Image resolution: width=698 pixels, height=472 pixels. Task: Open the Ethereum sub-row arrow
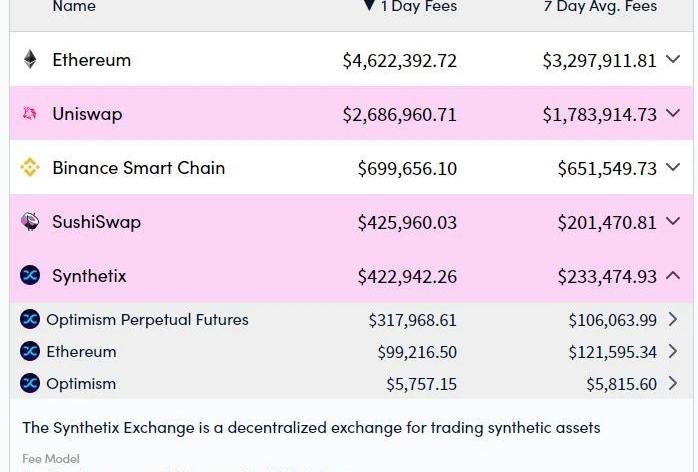673,352
